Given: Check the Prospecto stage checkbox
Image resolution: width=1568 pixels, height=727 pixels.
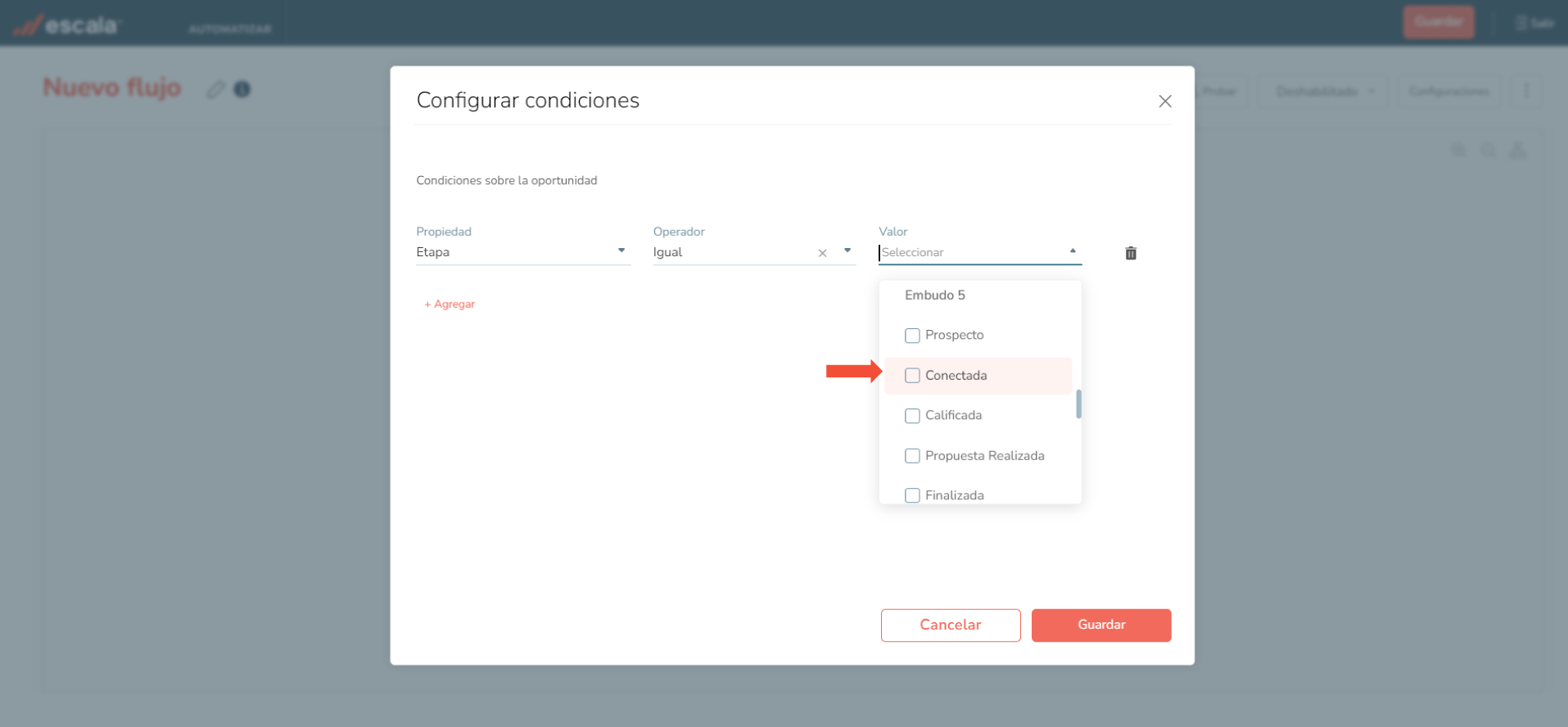Looking at the screenshot, I should [912, 336].
